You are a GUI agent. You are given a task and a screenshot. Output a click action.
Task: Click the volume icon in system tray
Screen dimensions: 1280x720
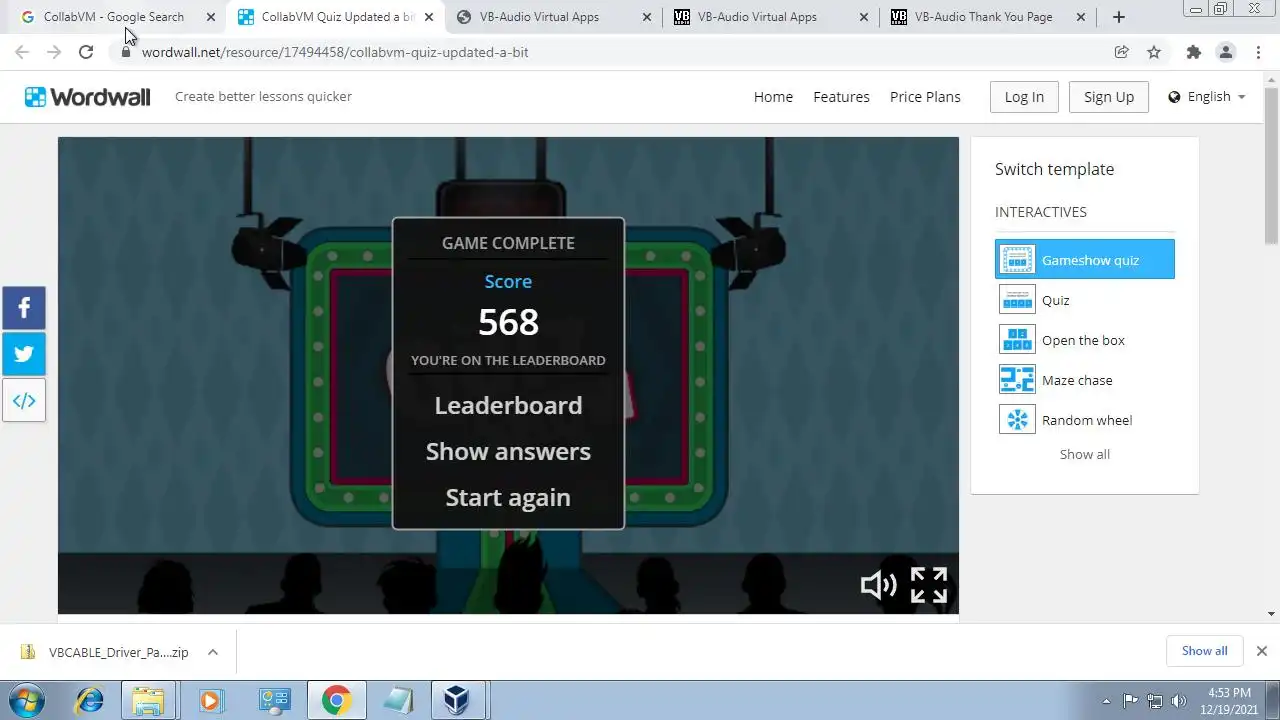coord(1179,701)
